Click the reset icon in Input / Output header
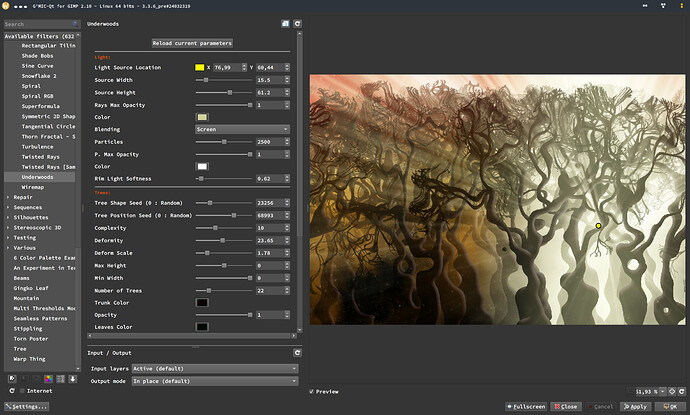Screen dimensions: 690x415 [297, 353]
